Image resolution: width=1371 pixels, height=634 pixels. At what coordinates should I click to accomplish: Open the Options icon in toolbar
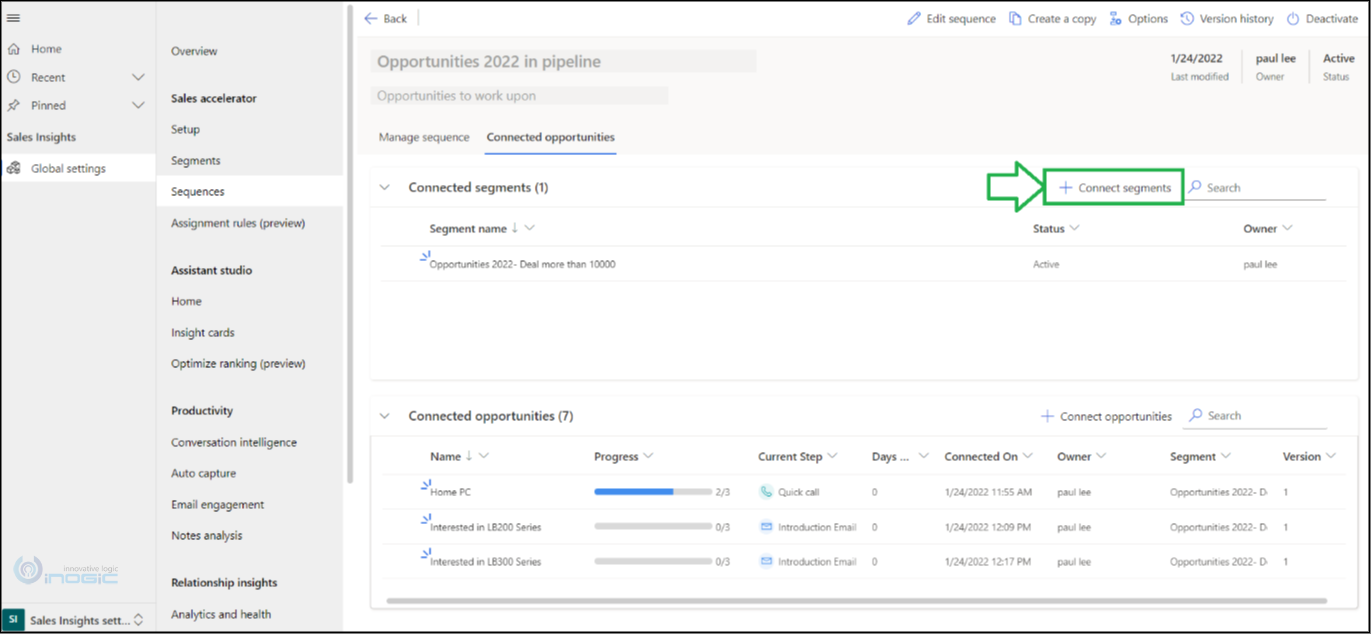(1115, 19)
